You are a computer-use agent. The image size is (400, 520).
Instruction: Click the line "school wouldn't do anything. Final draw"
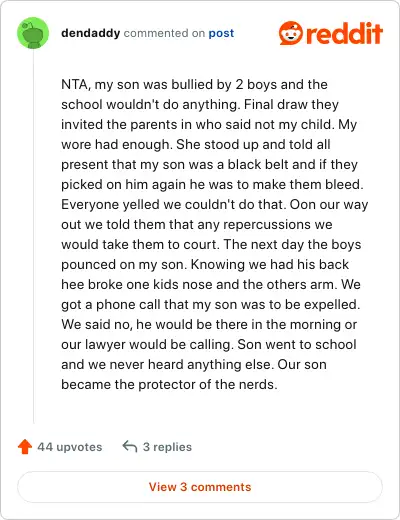200,105
